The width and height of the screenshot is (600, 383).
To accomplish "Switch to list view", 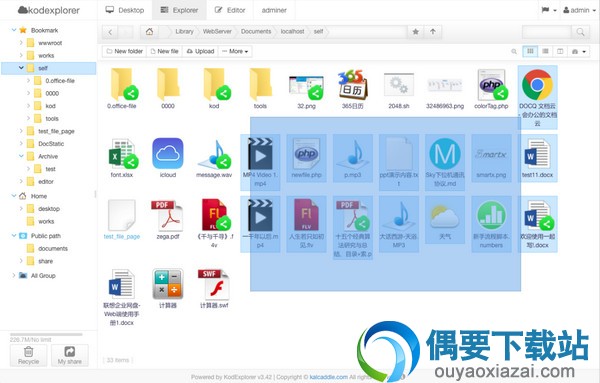I will pos(545,51).
